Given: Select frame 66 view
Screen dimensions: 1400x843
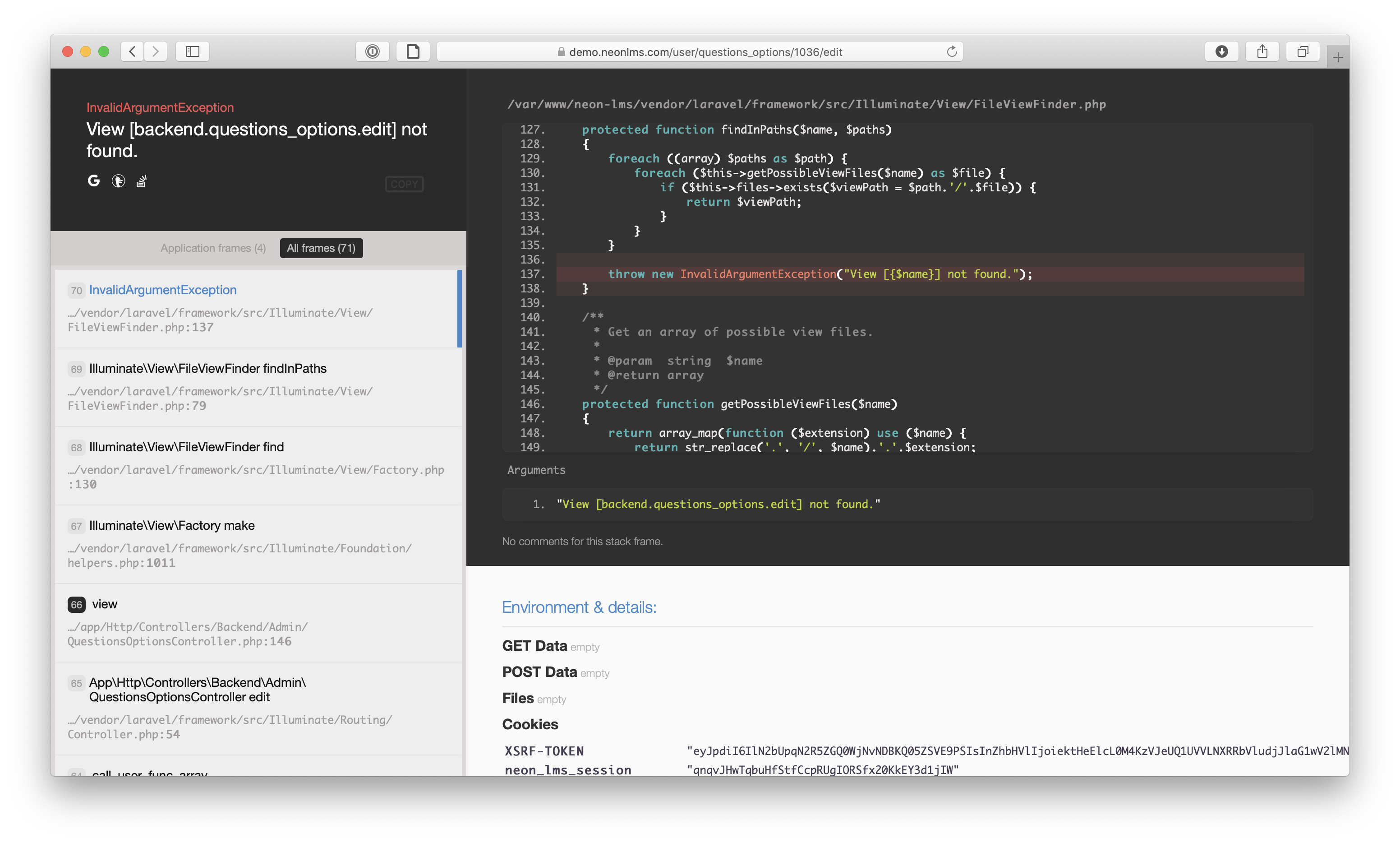Looking at the screenshot, I should point(258,623).
